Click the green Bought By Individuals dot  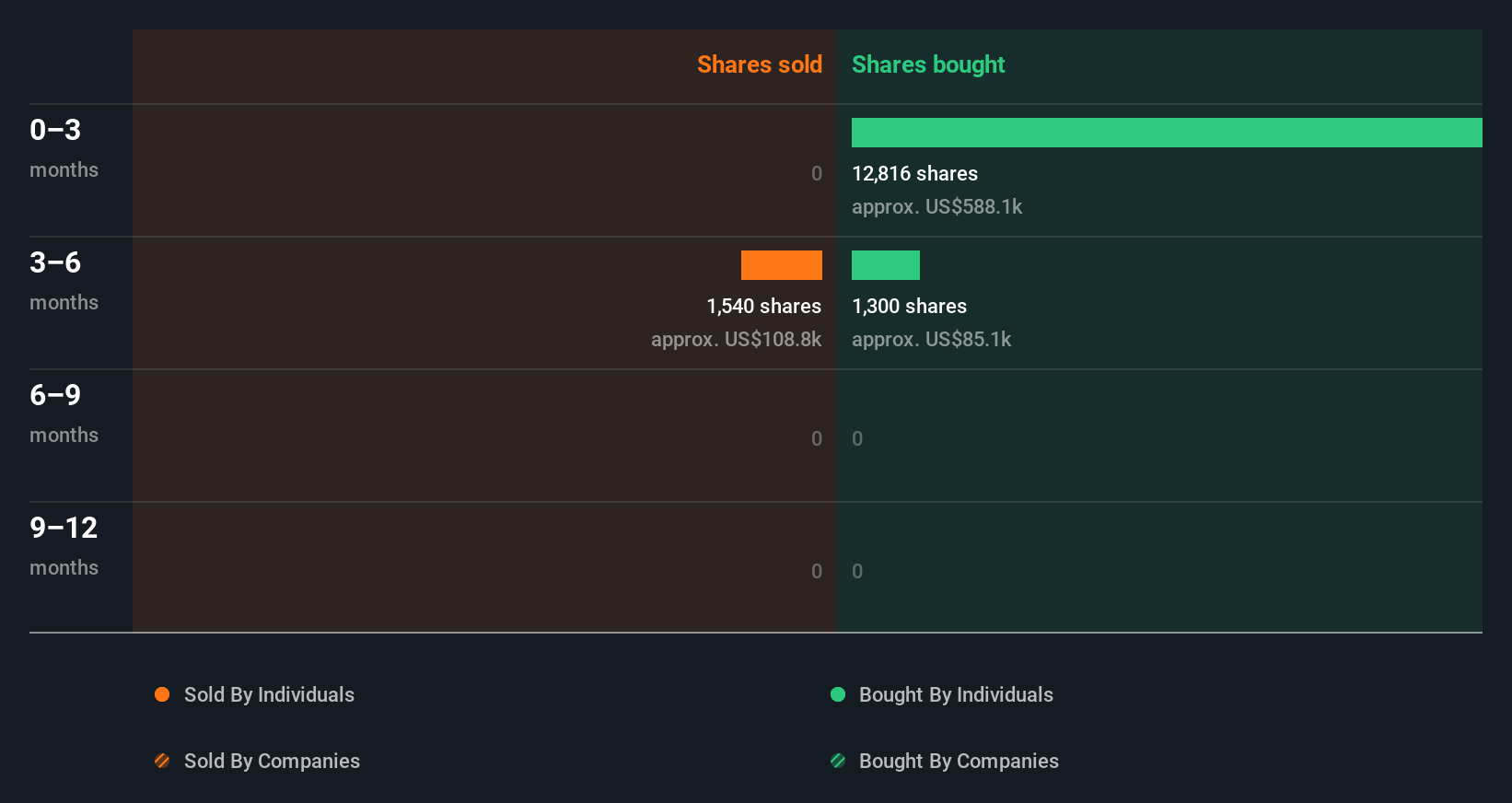tap(838, 694)
